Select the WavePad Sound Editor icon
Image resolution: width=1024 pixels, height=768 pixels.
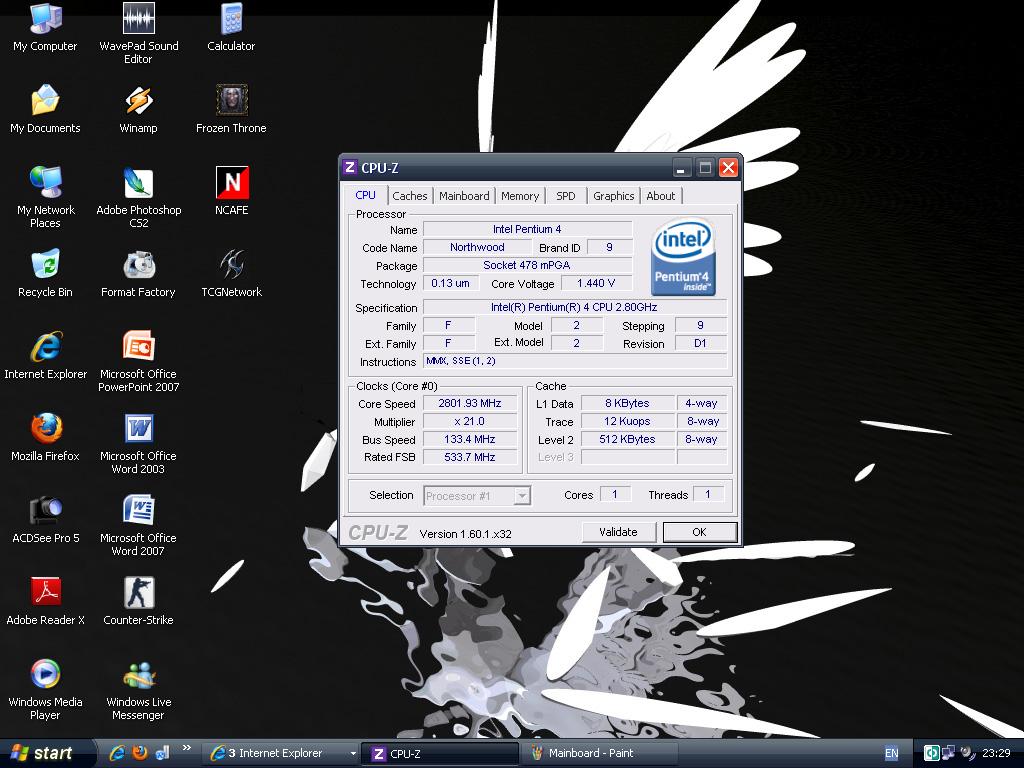coord(138,33)
